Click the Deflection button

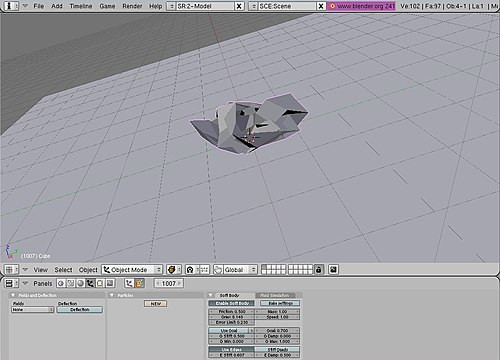point(80,310)
